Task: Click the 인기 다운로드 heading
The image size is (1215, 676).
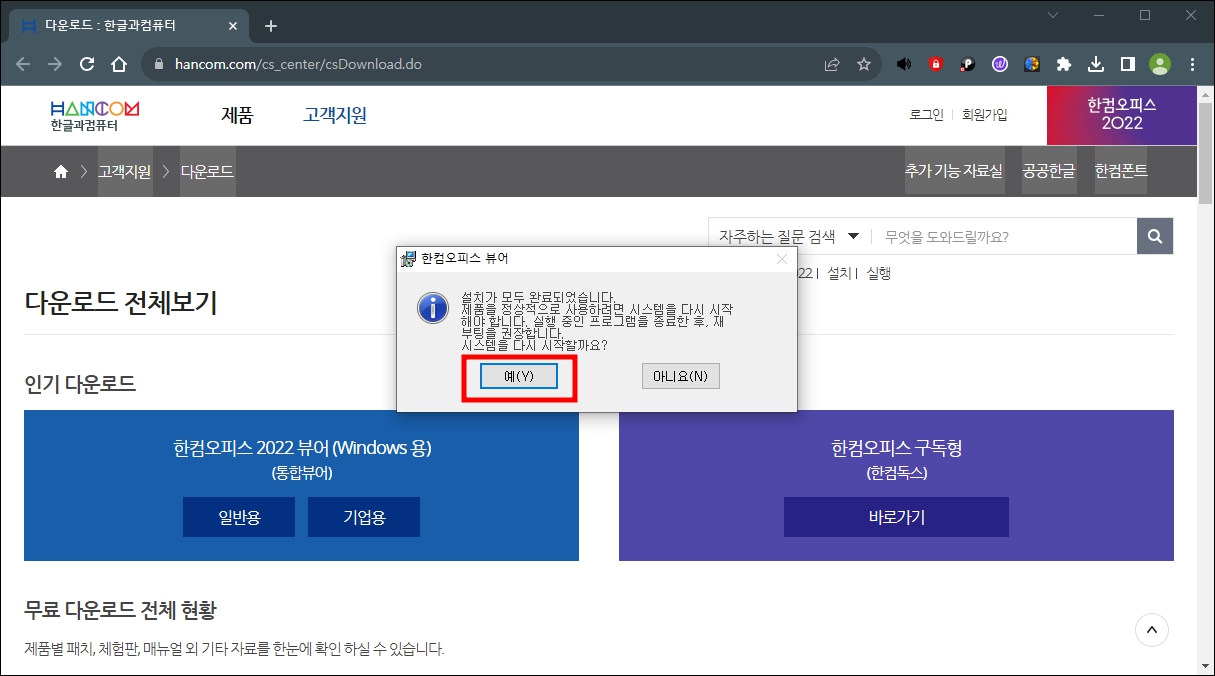Action: [80, 384]
